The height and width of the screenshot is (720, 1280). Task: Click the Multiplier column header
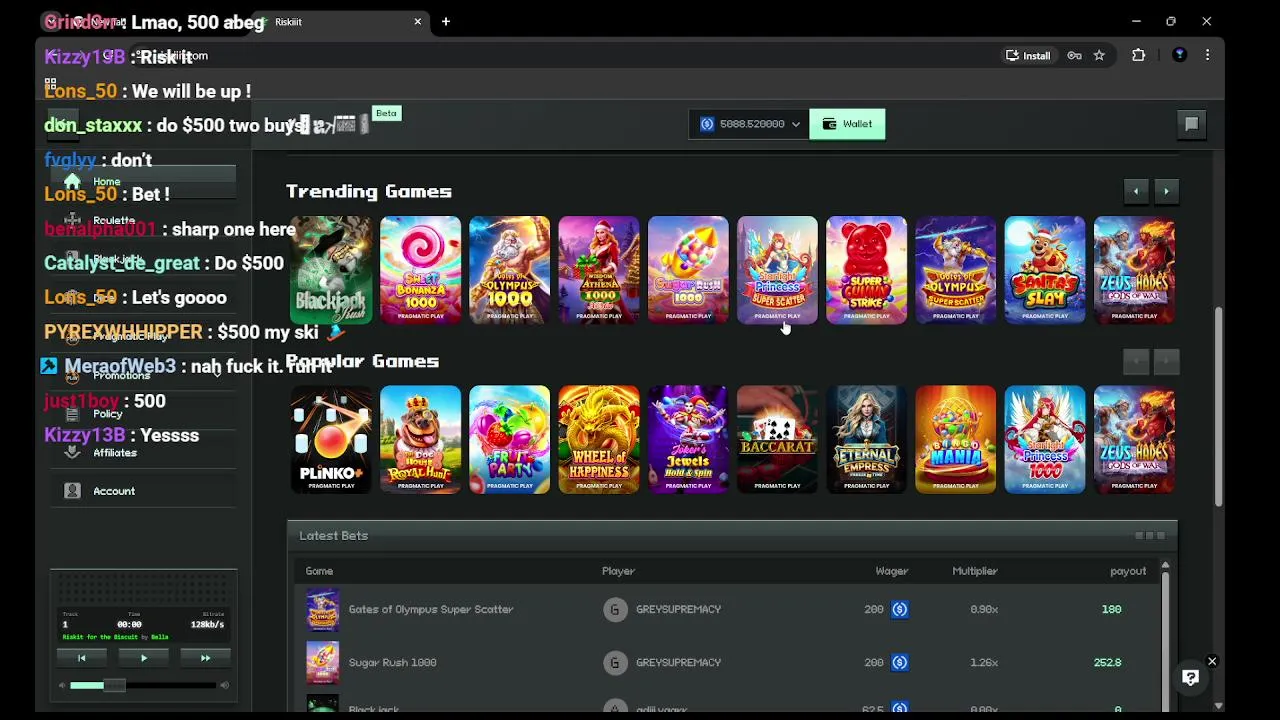975,571
